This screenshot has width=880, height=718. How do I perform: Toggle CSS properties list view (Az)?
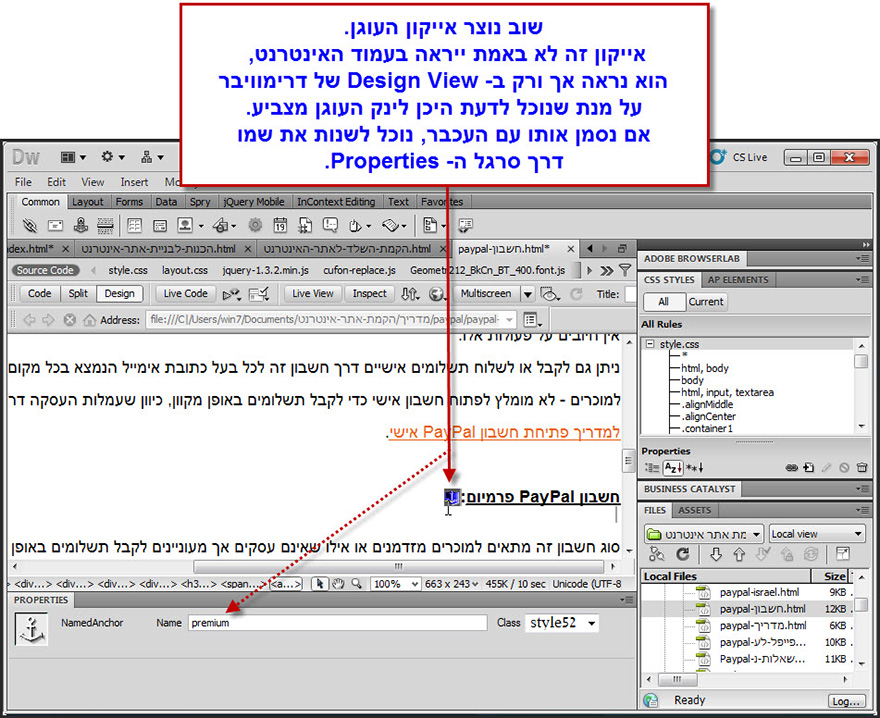[x=672, y=468]
